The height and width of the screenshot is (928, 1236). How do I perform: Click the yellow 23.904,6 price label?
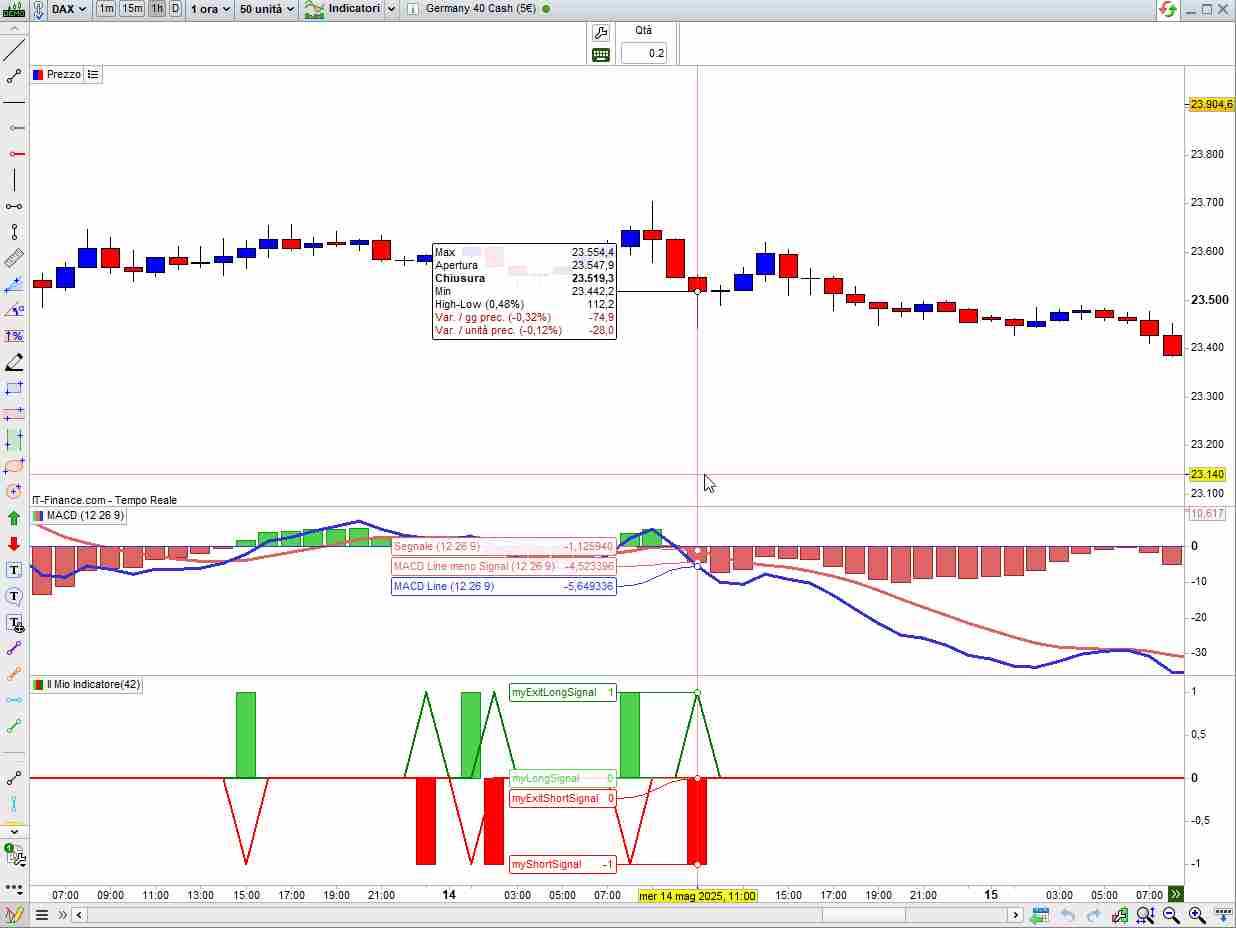[1210, 104]
